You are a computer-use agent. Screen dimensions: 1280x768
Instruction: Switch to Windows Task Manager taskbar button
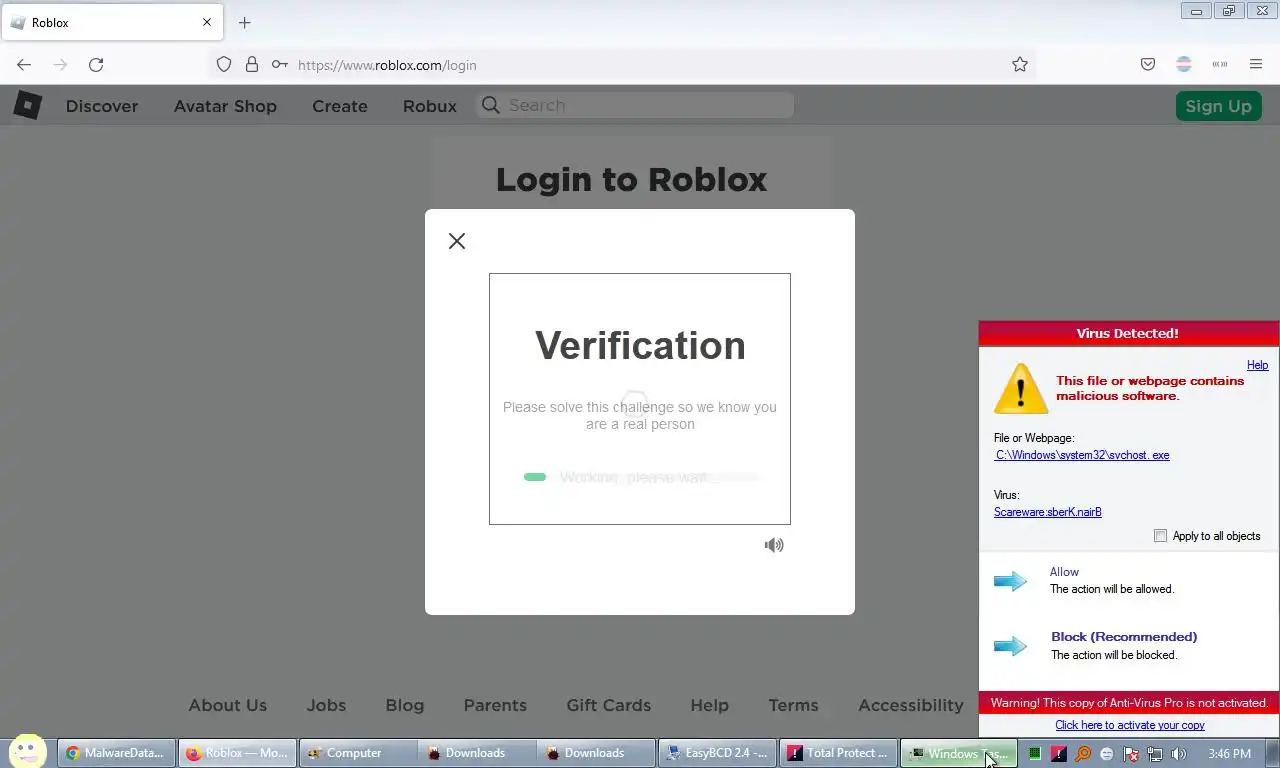point(959,753)
